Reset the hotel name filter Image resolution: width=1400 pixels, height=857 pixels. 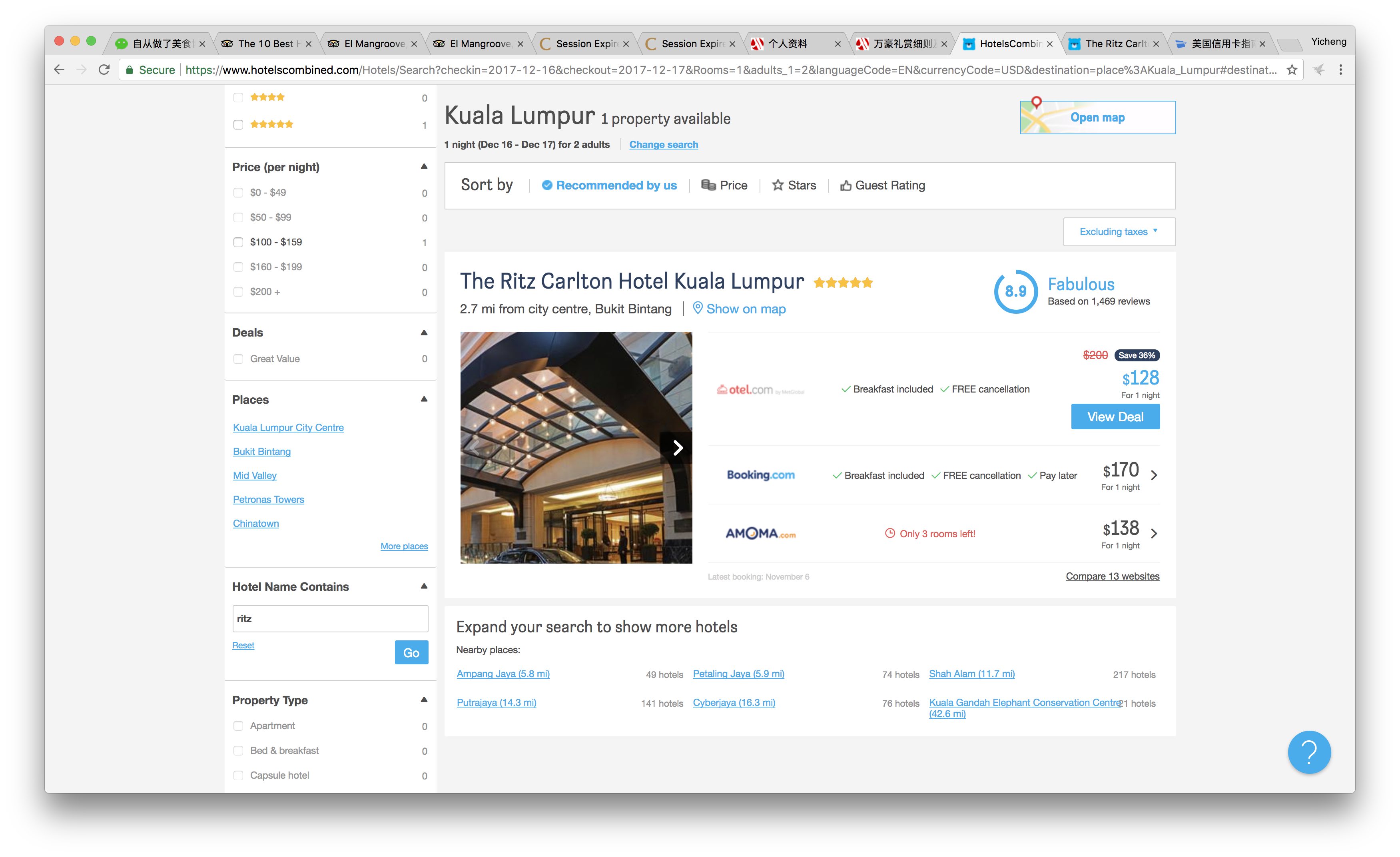point(243,645)
